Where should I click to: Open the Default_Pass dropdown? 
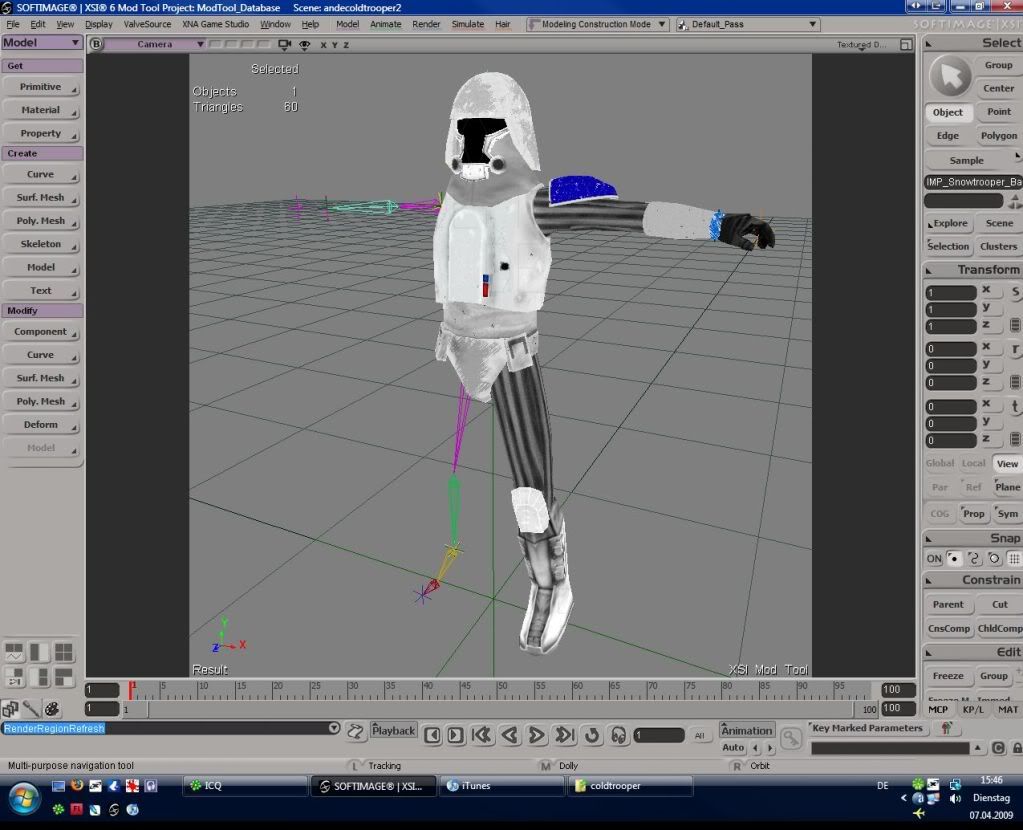[x=748, y=24]
